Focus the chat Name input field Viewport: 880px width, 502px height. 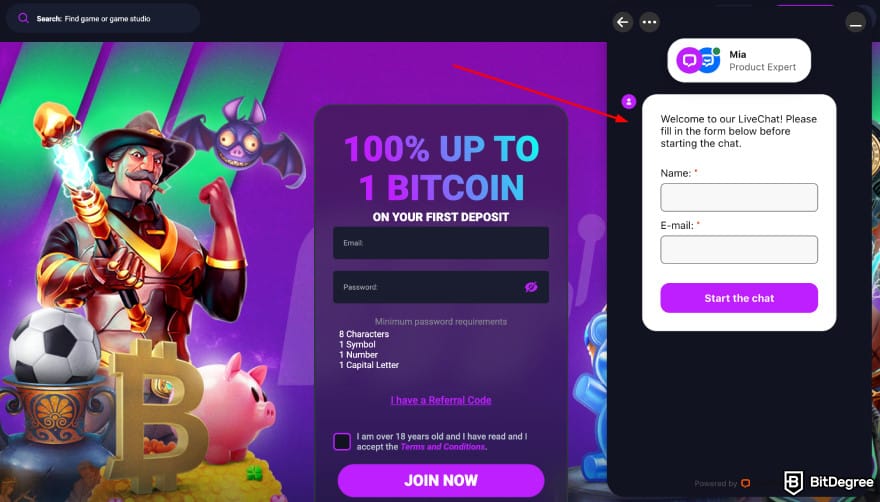(x=739, y=198)
